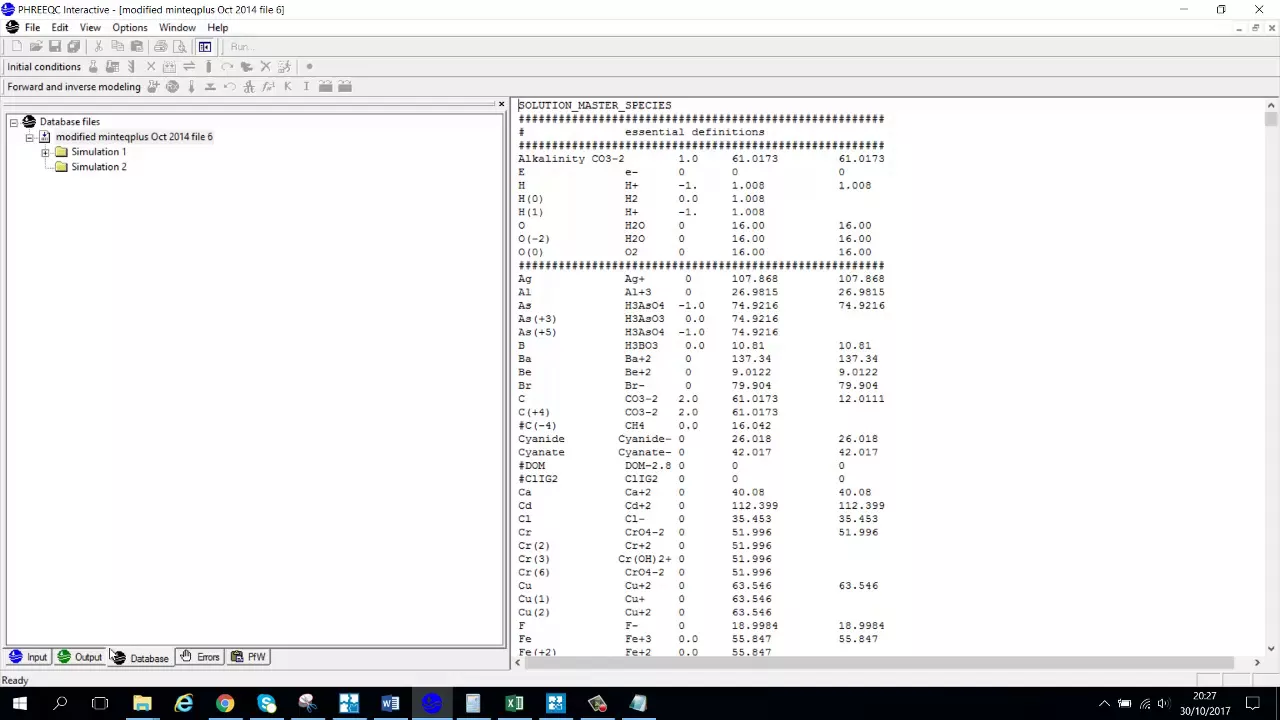The height and width of the screenshot is (720, 1280).
Task: Click the cylinder icon in Initial conditions toolbar
Action: click(208, 67)
